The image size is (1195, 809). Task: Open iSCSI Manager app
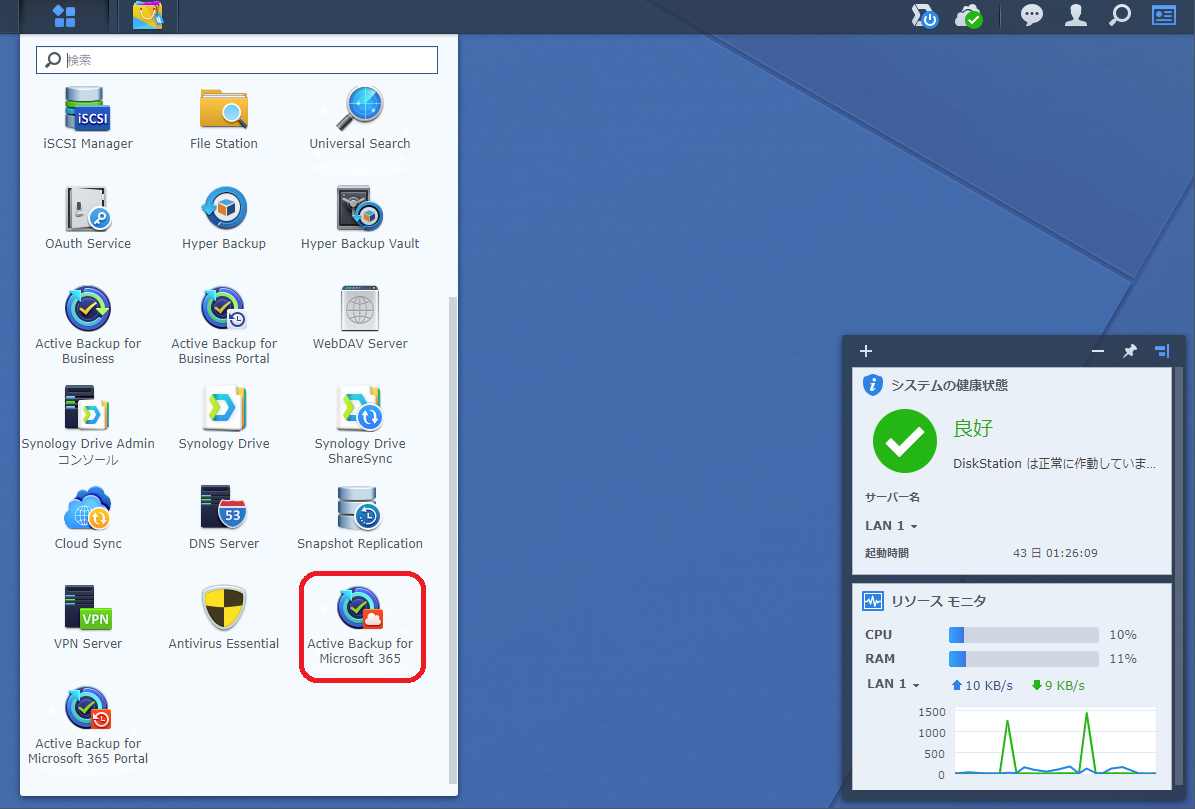(x=88, y=118)
